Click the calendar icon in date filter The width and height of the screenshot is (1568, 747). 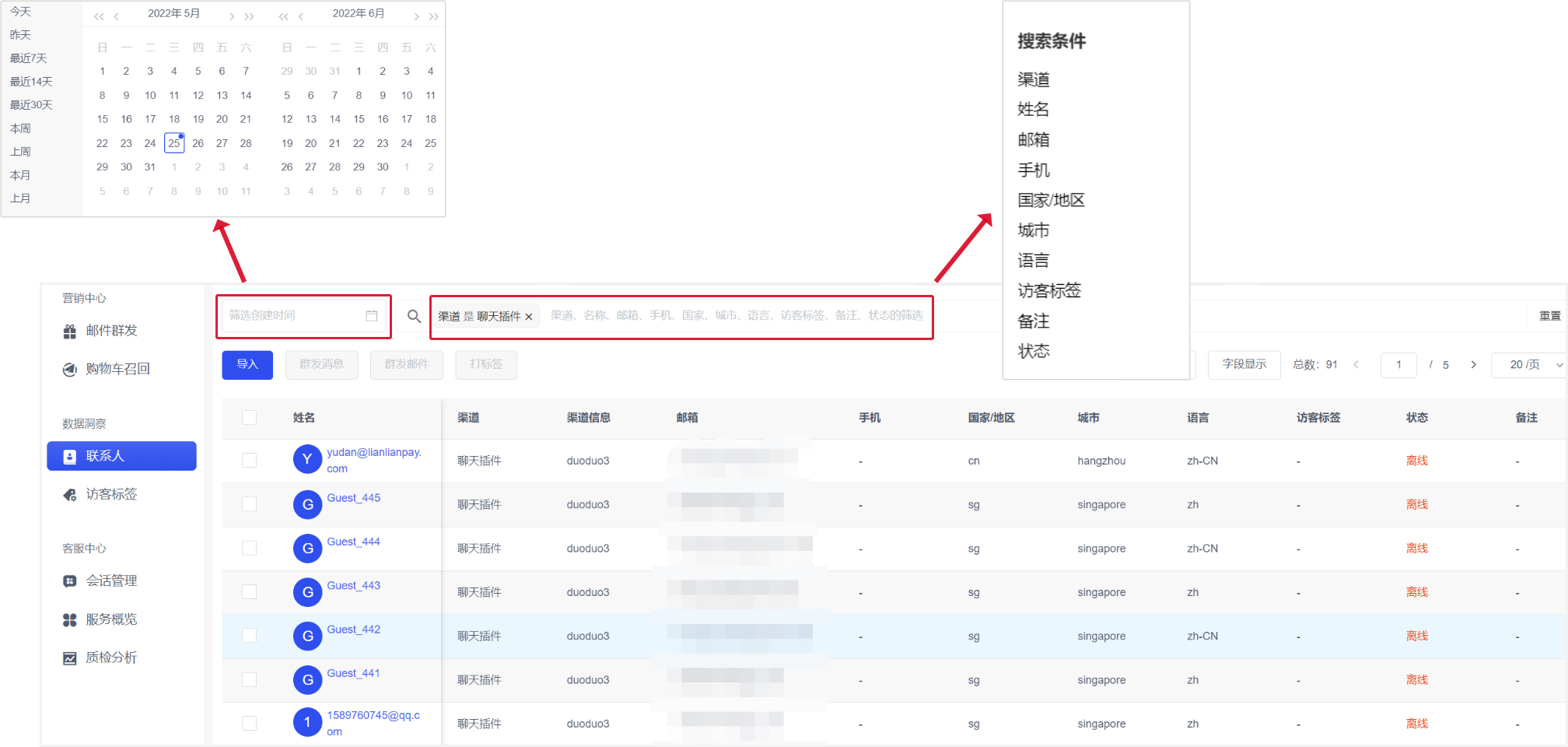pyautogui.click(x=372, y=316)
